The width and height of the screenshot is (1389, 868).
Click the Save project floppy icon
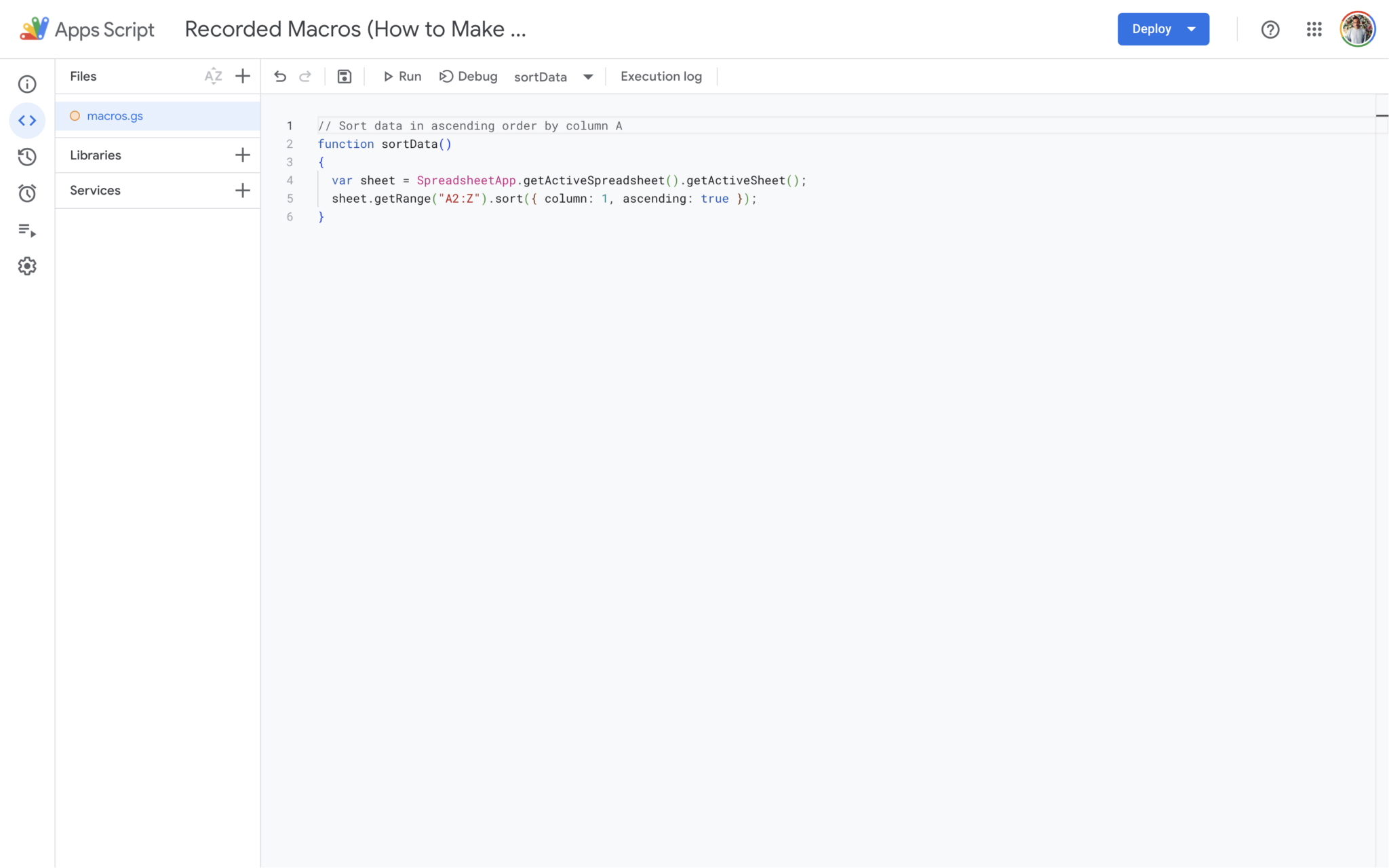tap(345, 77)
